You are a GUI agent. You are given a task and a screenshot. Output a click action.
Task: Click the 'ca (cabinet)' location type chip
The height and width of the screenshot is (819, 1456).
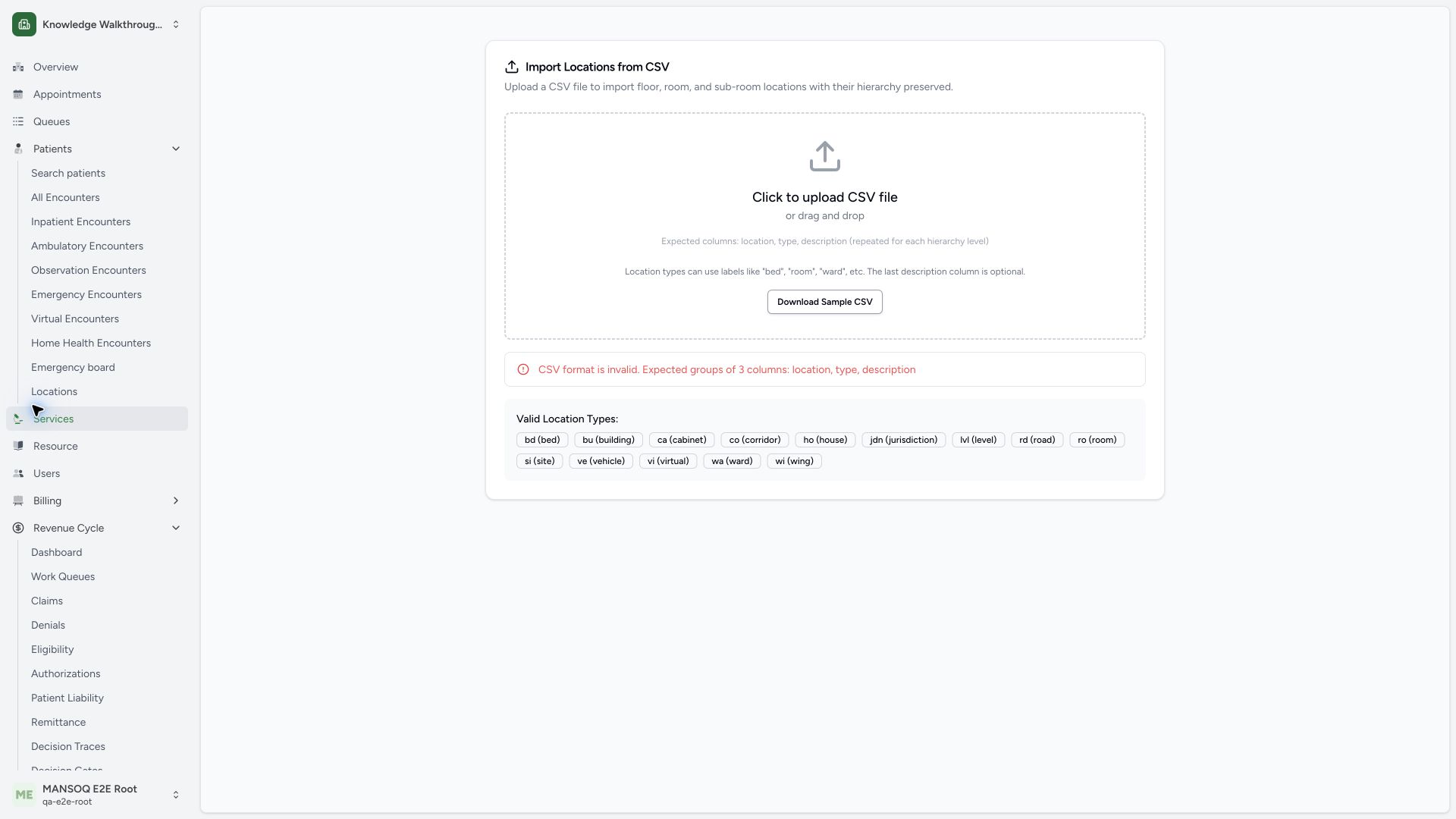[682, 440]
